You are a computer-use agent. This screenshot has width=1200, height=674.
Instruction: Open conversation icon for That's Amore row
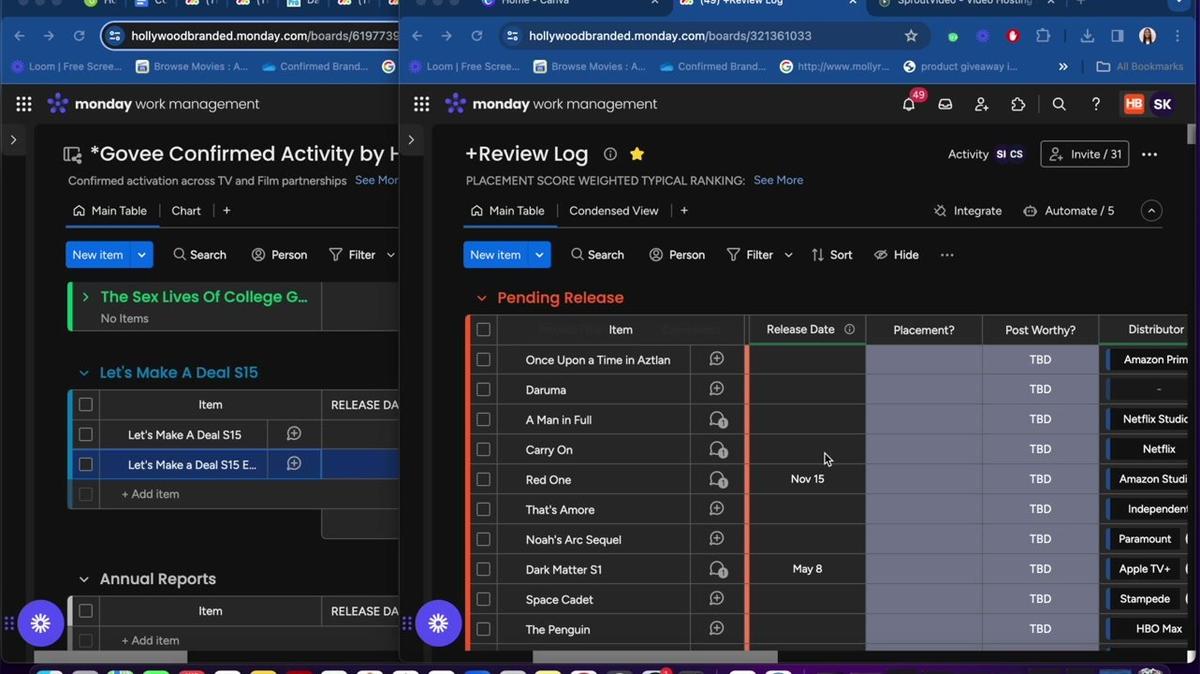pyautogui.click(x=716, y=509)
